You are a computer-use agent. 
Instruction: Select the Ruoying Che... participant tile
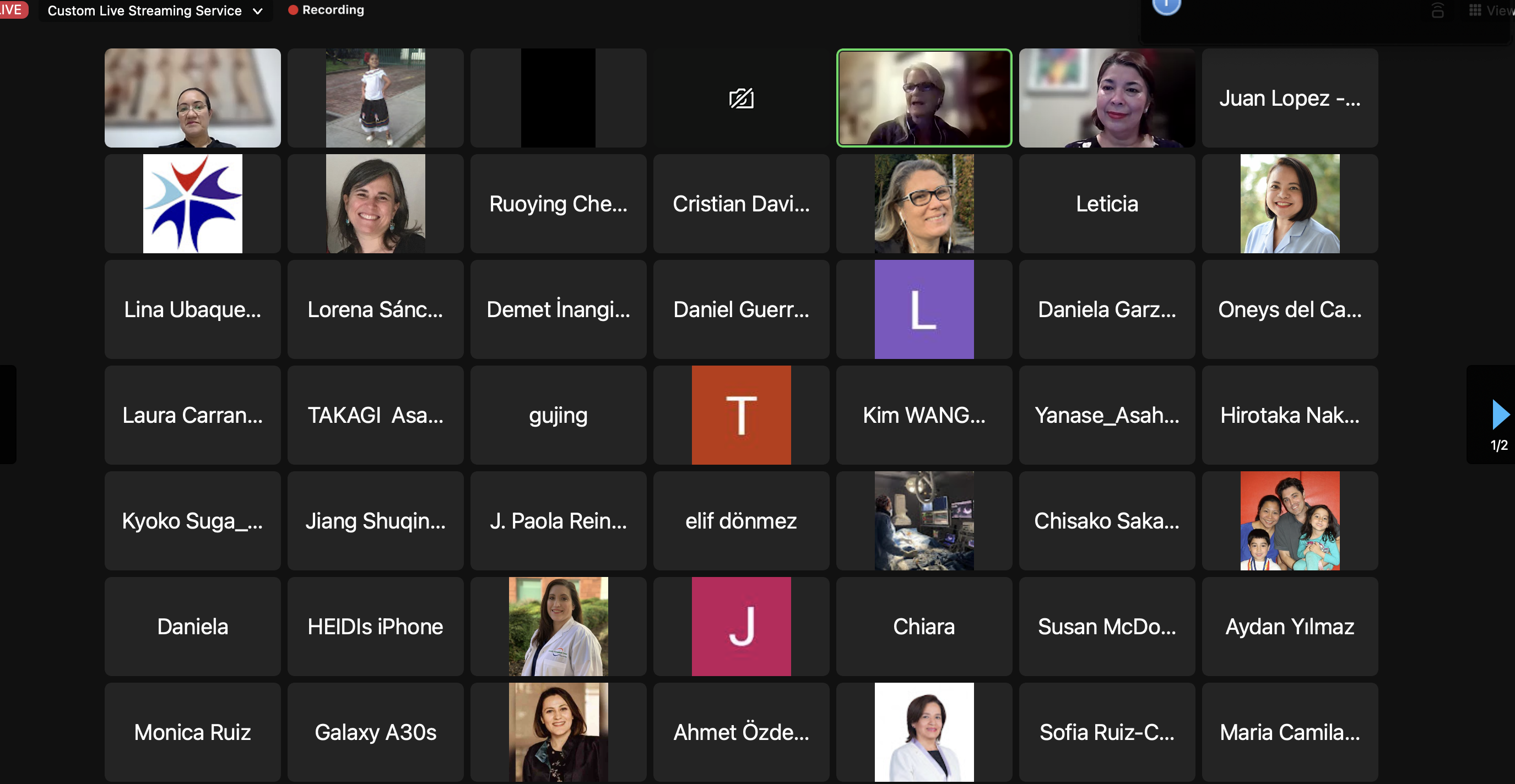(x=558, y=204)
